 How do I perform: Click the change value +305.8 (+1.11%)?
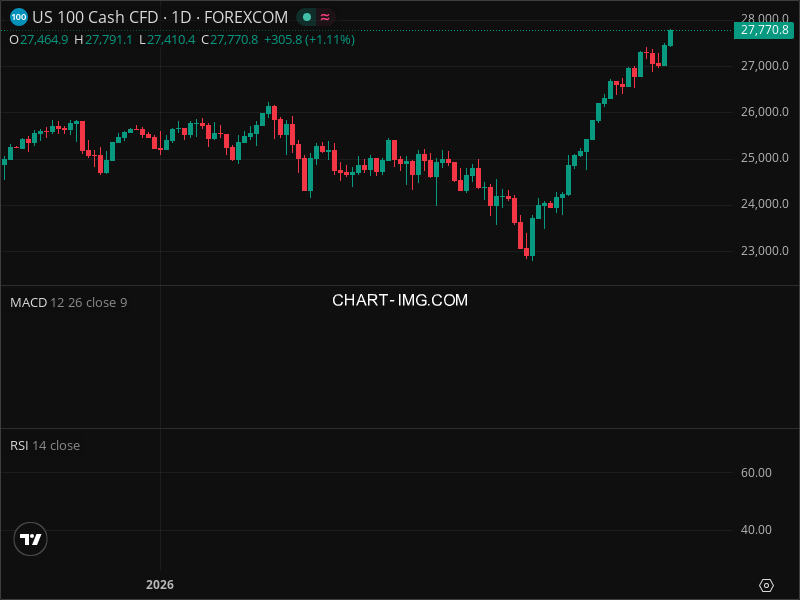309,40
